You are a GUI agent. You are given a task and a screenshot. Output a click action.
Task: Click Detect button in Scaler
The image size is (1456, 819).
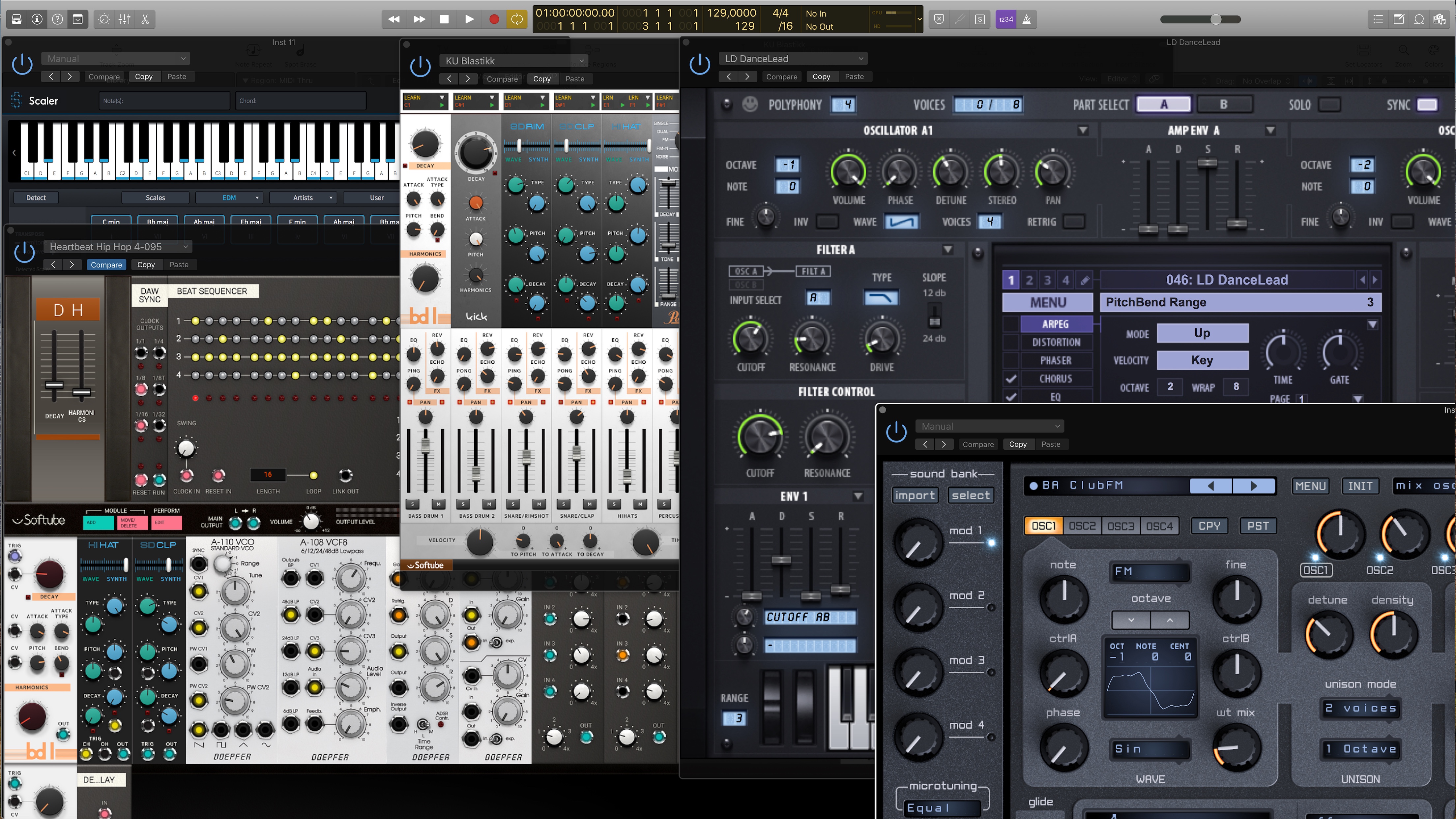pyautogui.click(x=36, y=197)
